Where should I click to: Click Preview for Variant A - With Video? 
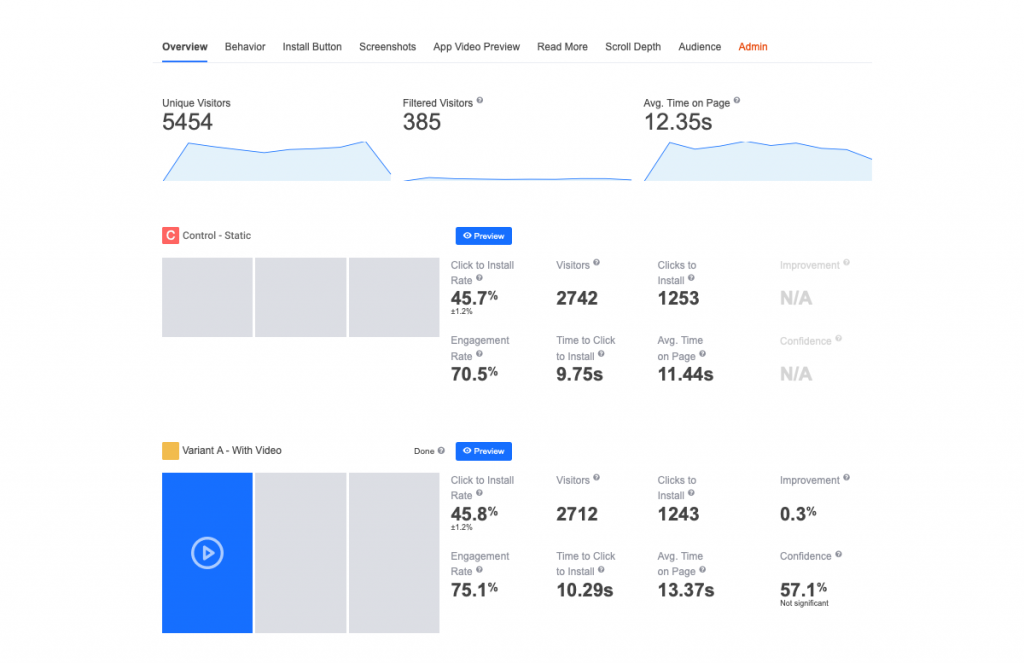coord(484,451)
